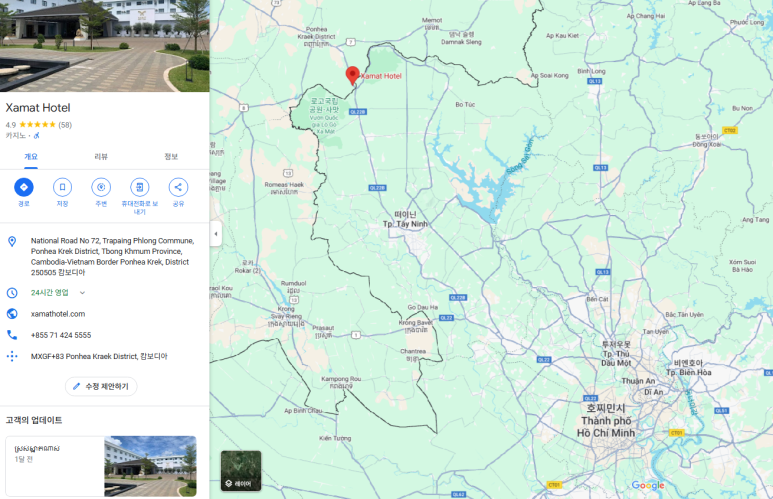Click the QL22B road shield near park
773x499 pixels.
click(x=357, y=112)
